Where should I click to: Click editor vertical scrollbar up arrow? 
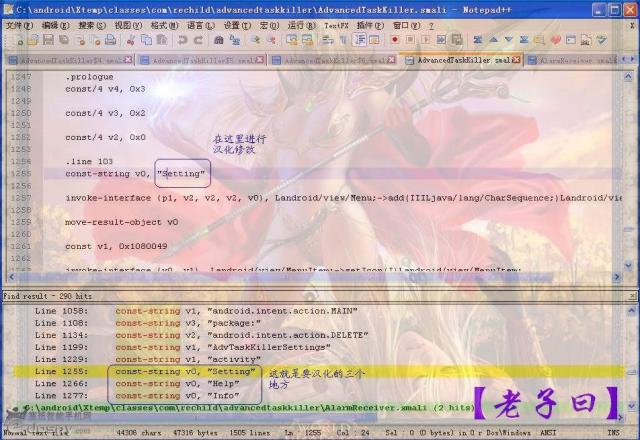(x=628, y=76)
